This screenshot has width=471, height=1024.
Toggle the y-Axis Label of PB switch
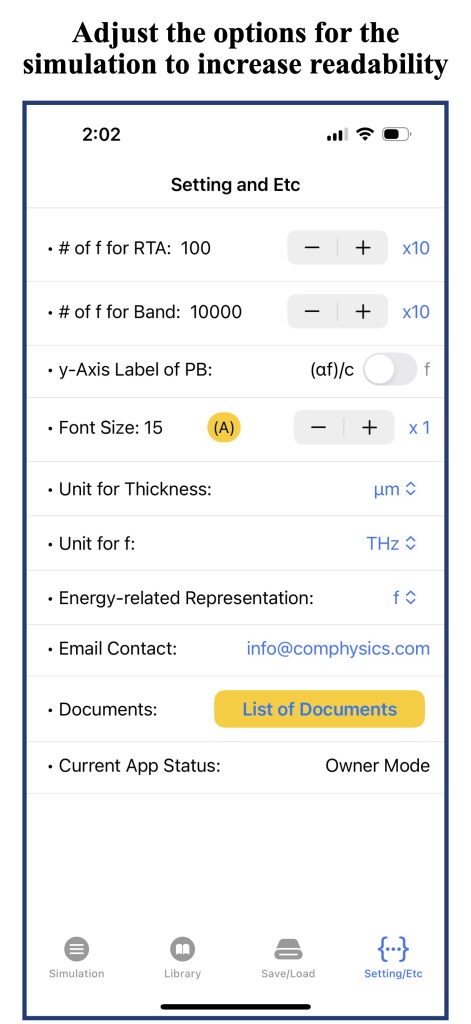pyautogui.click(x=390, y=370)
